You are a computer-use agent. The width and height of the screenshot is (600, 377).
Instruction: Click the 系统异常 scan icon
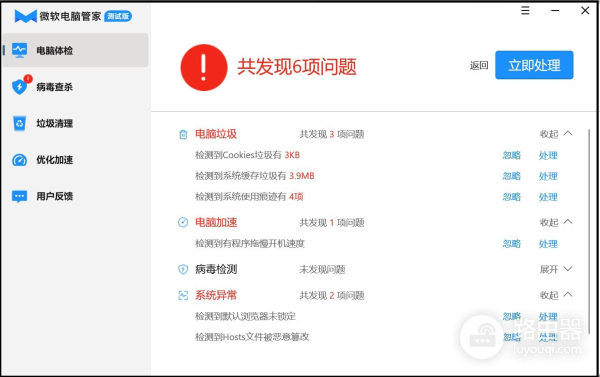(183, 295)
